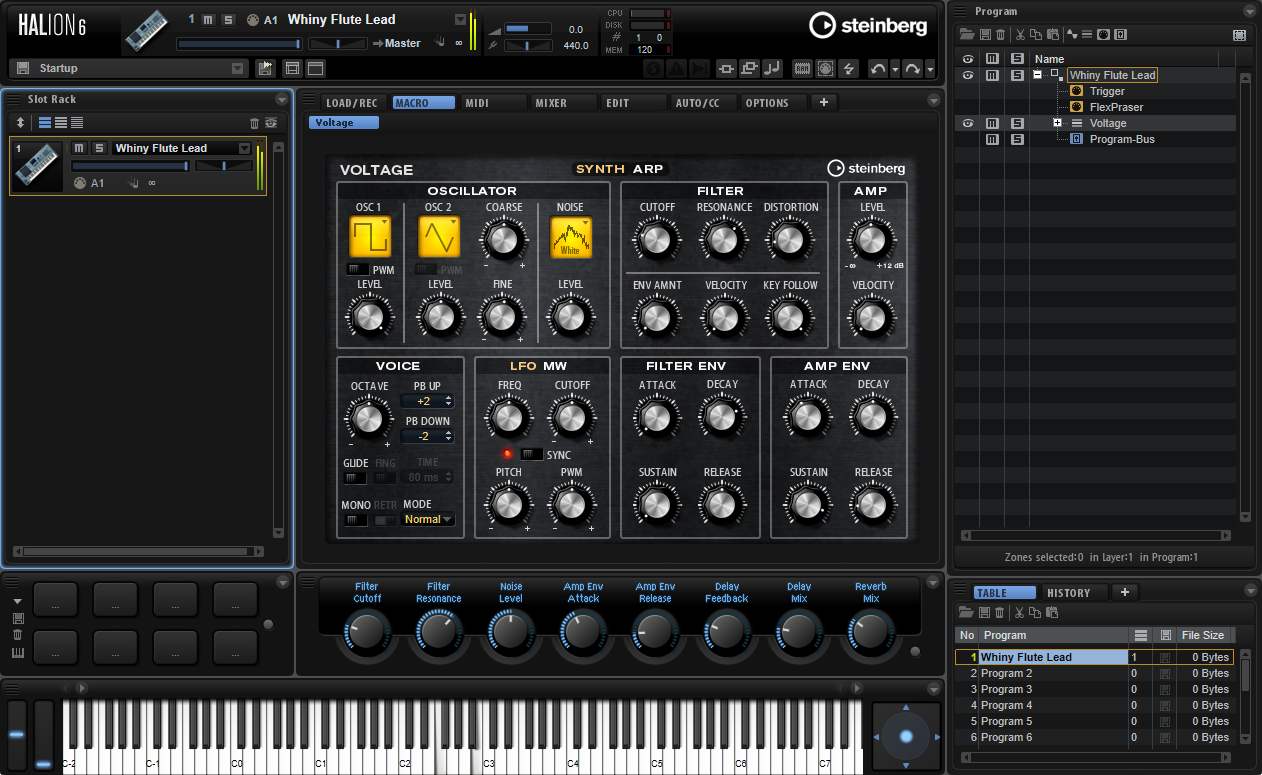Adjust the Filter Cutoff quick control knob
Image resolution: width=1262 pixels, height=775 pixels.
coord(367,631)
